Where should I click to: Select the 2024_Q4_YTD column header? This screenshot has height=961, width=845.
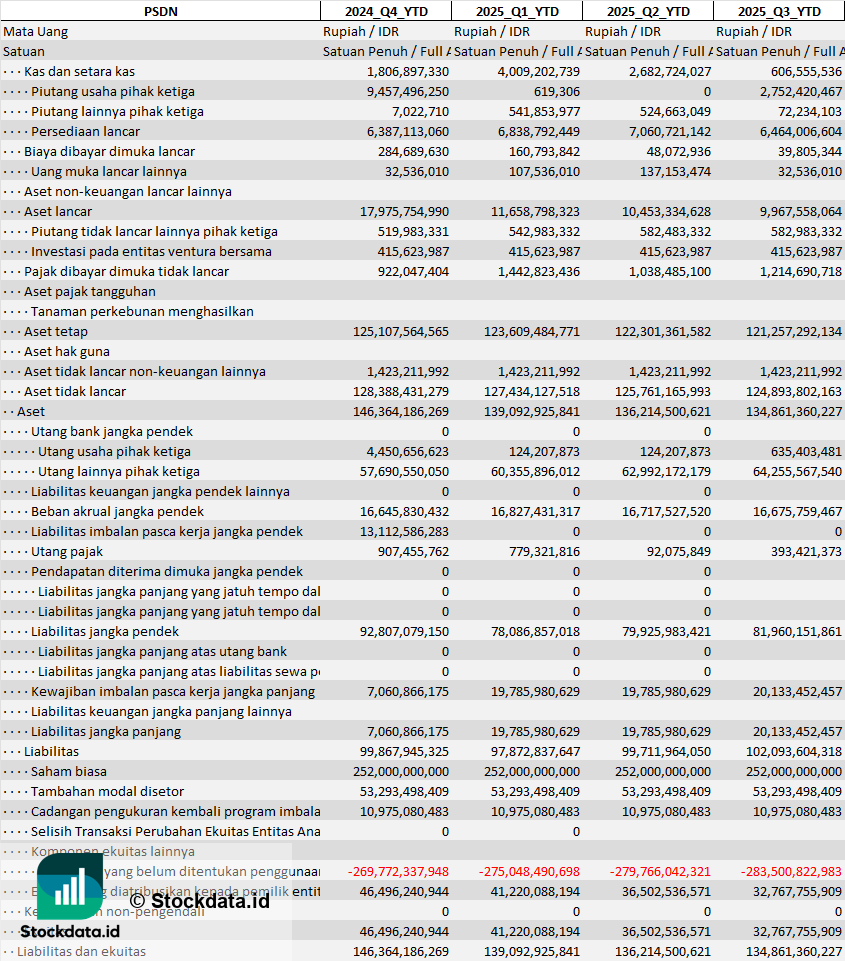coord(386,12)
